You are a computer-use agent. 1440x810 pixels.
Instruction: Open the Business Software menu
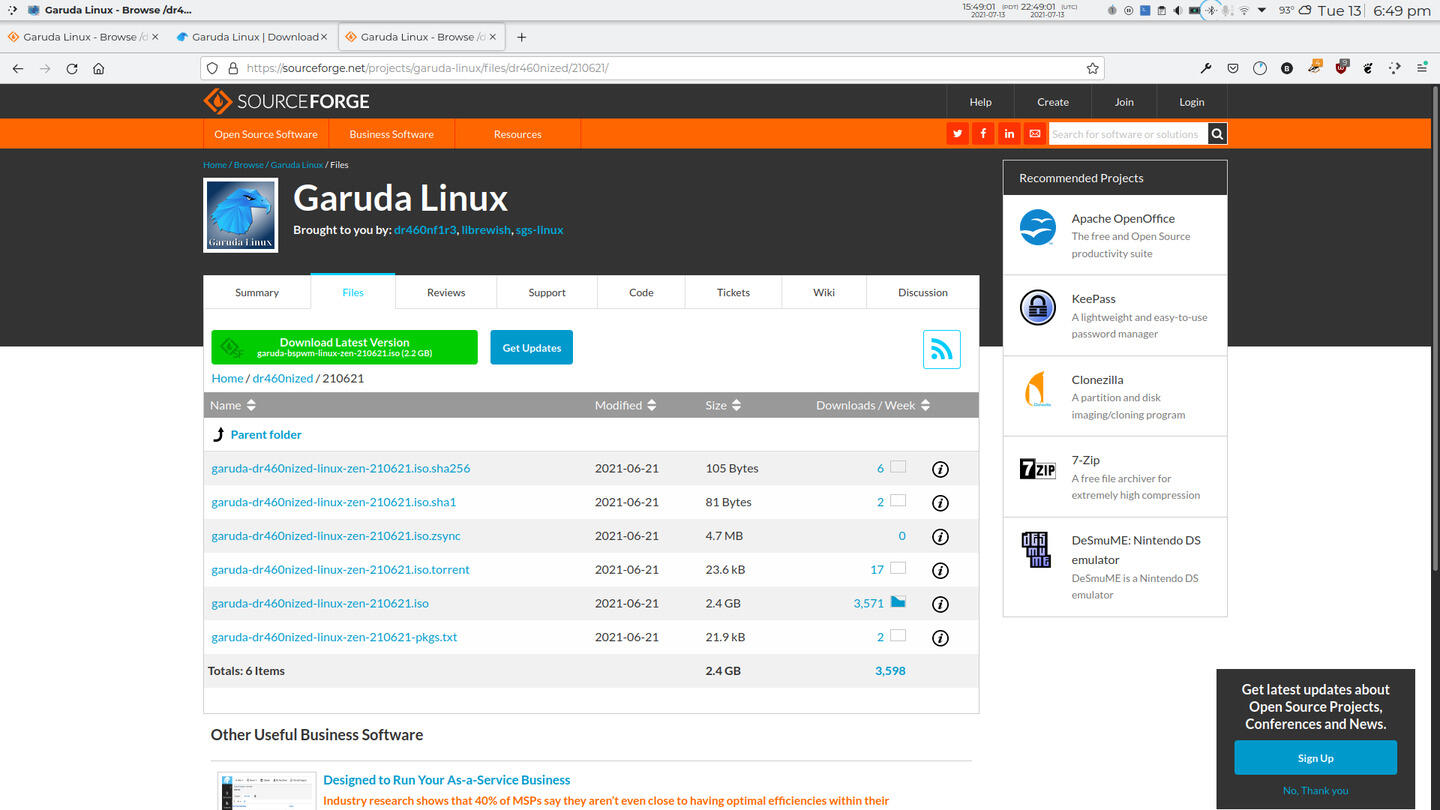tap(391, 134)
